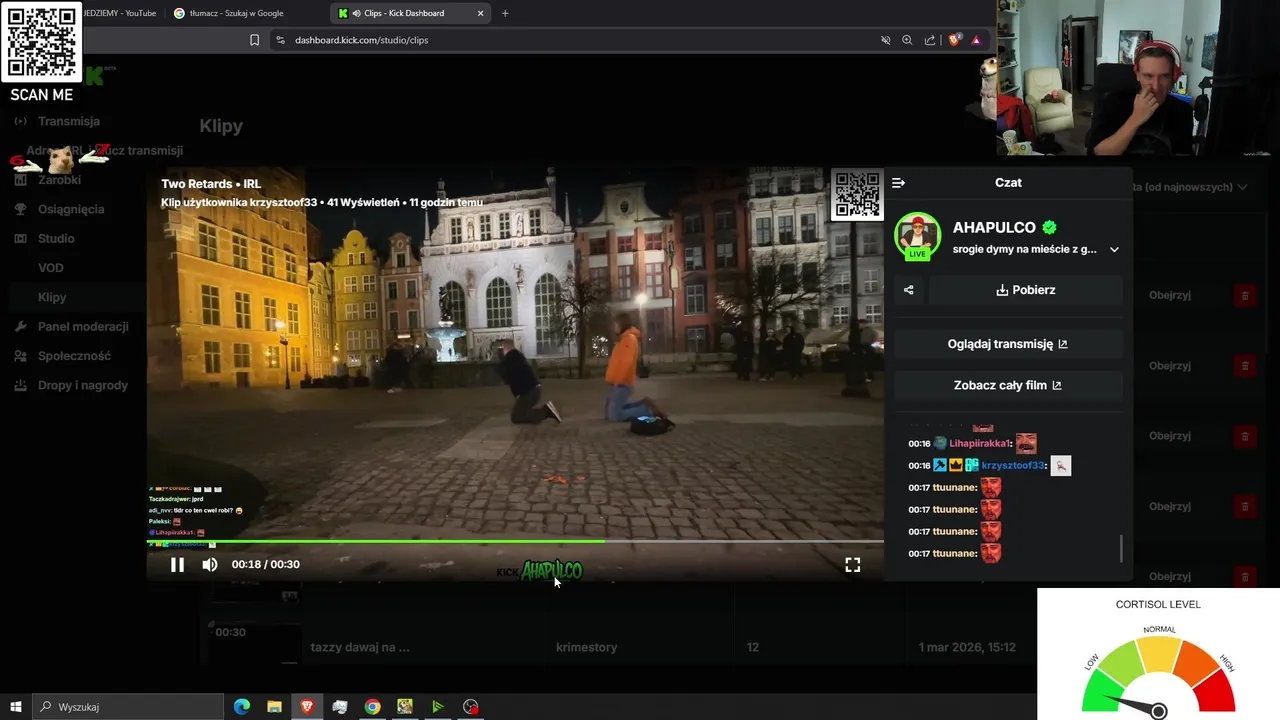This screenshot has width=1280, height=720.
Task: Pause the clip playback
Action: (177, 565)
